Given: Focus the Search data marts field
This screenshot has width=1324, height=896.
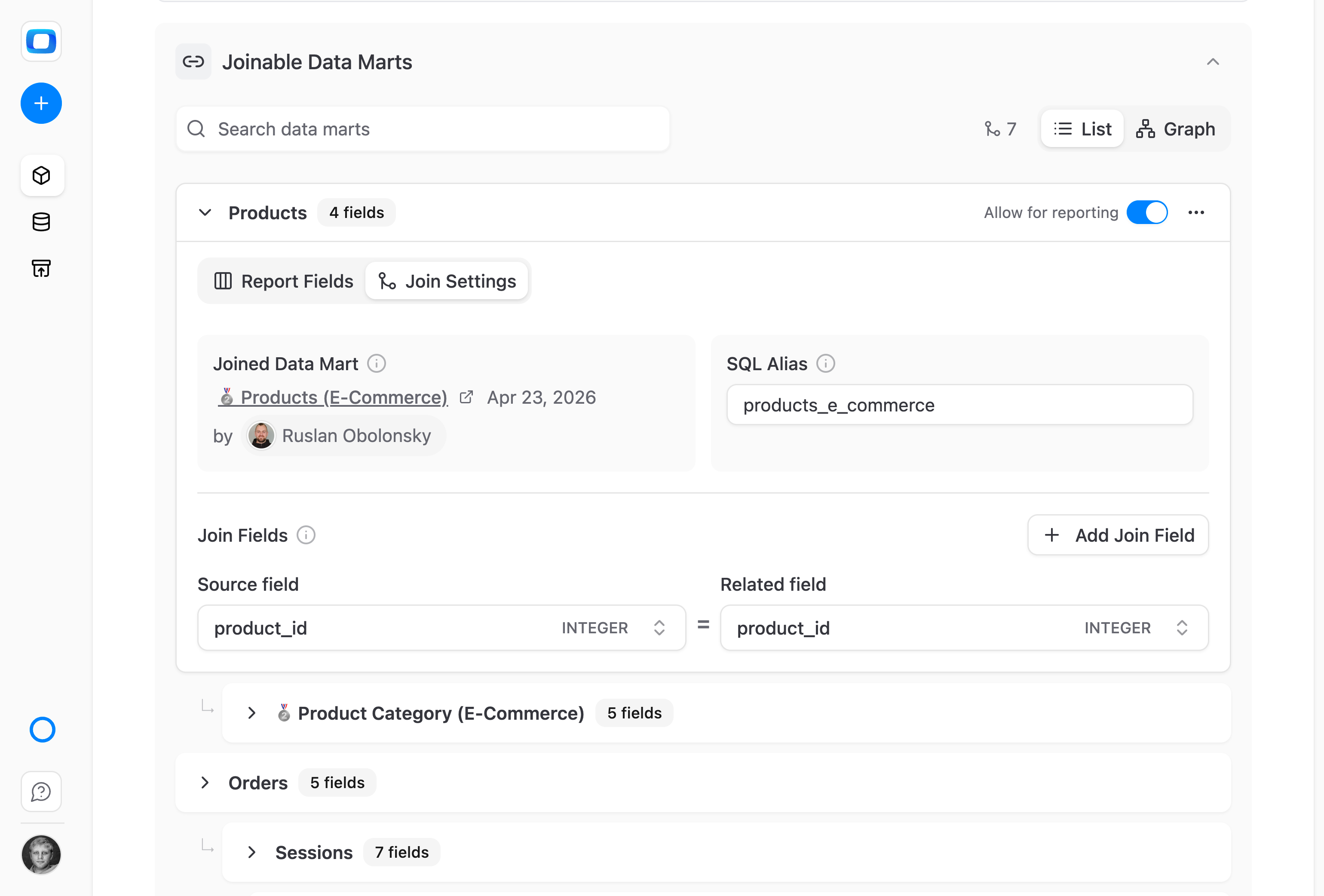Looking at the screenshot, I should [x=423, y=129].
